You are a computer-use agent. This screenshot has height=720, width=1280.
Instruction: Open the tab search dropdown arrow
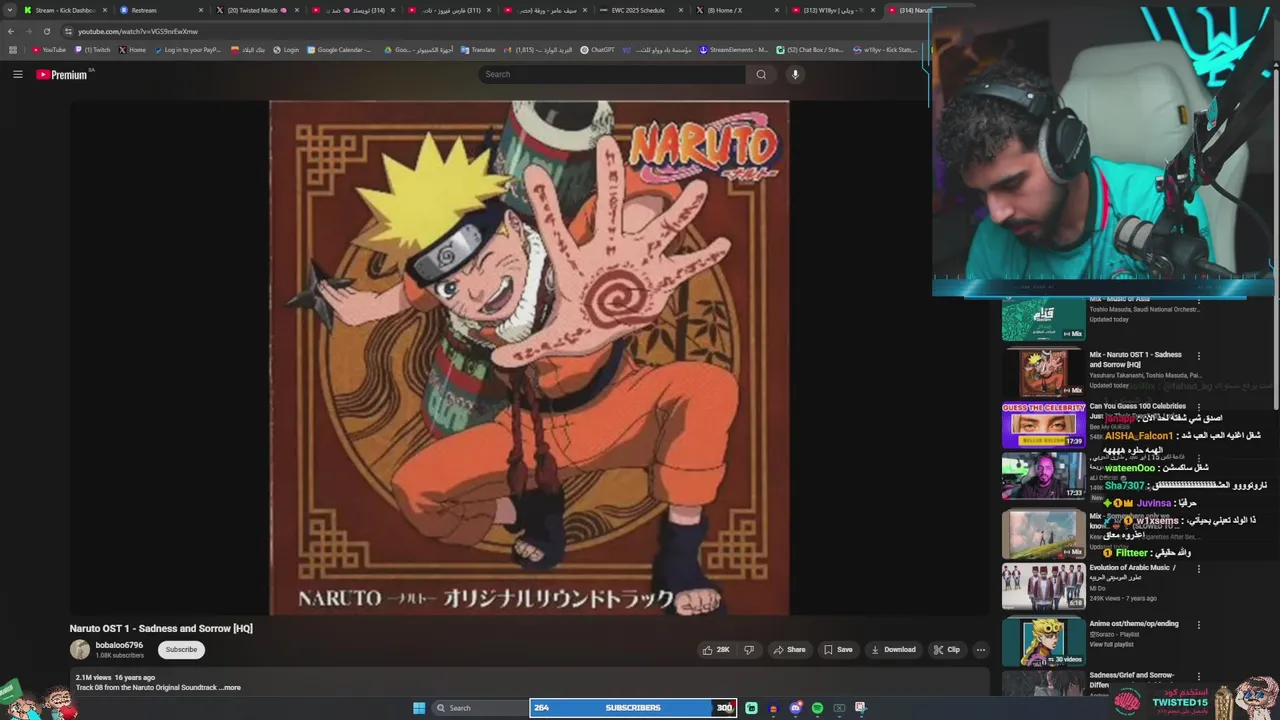click(8, 10)
